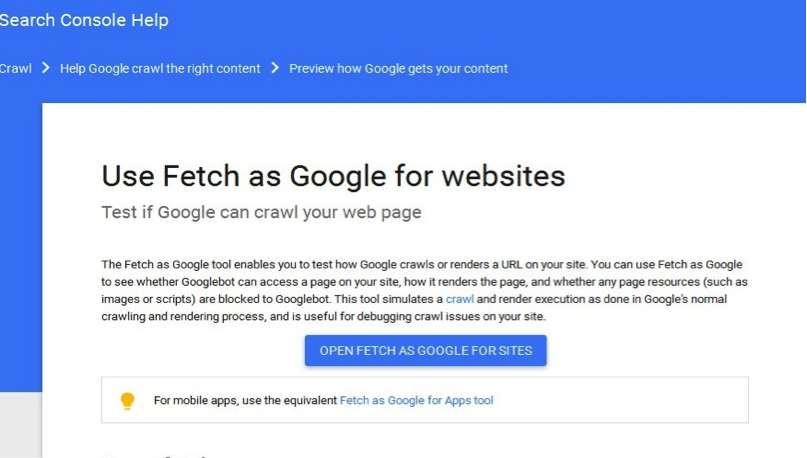Select Preview how Google gets your content breadcrumb

(398, 68)
